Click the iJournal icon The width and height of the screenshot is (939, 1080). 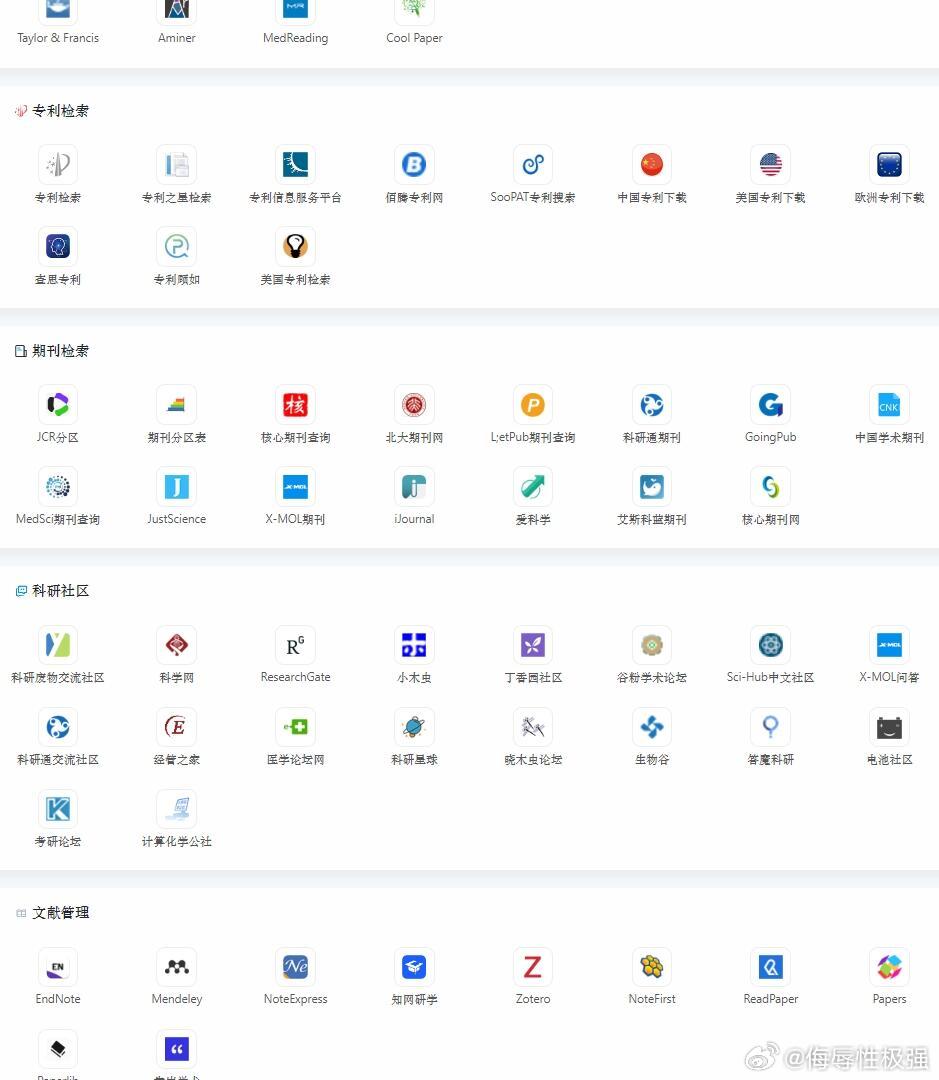click(x=414, y=486)
